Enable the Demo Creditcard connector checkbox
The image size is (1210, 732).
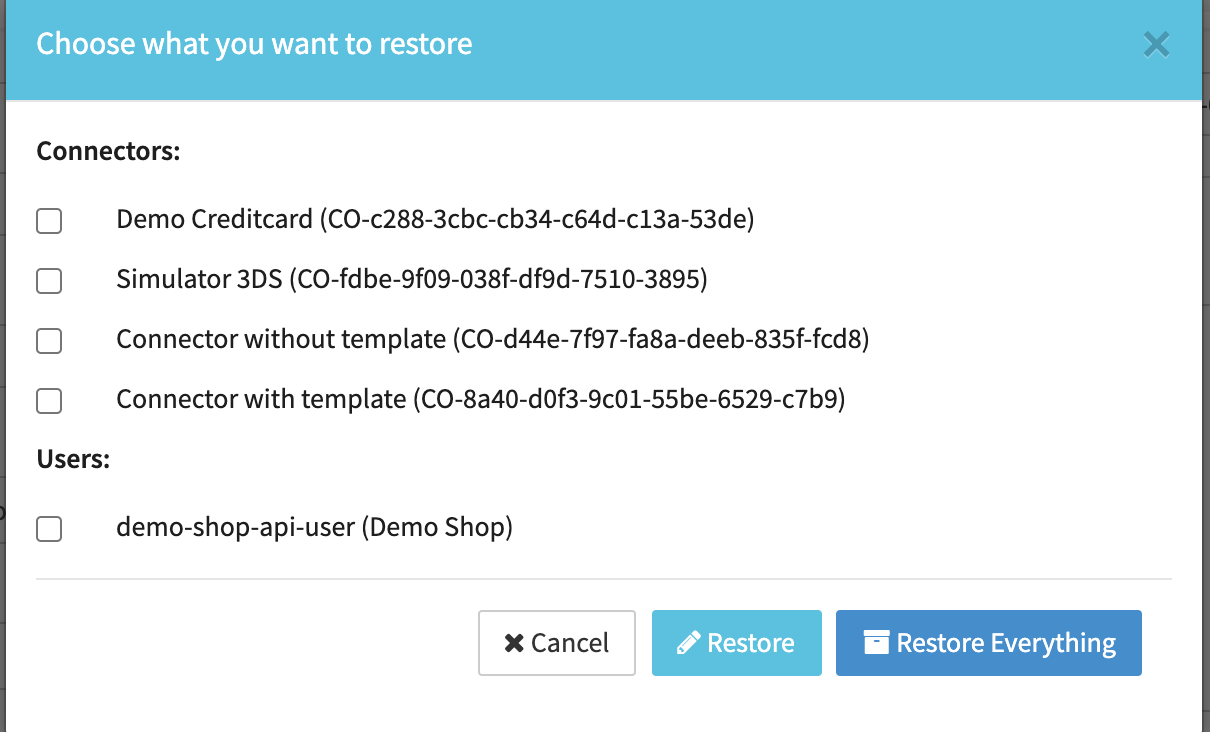tap(49, 221)
